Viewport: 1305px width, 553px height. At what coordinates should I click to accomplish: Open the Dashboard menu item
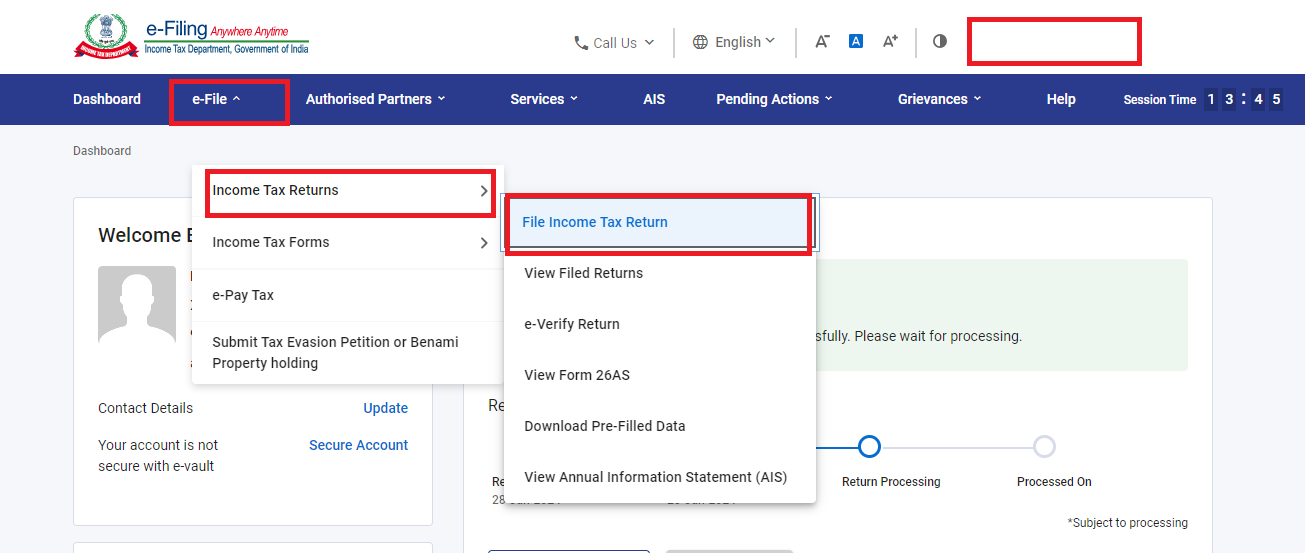click(x=107, y=99)
